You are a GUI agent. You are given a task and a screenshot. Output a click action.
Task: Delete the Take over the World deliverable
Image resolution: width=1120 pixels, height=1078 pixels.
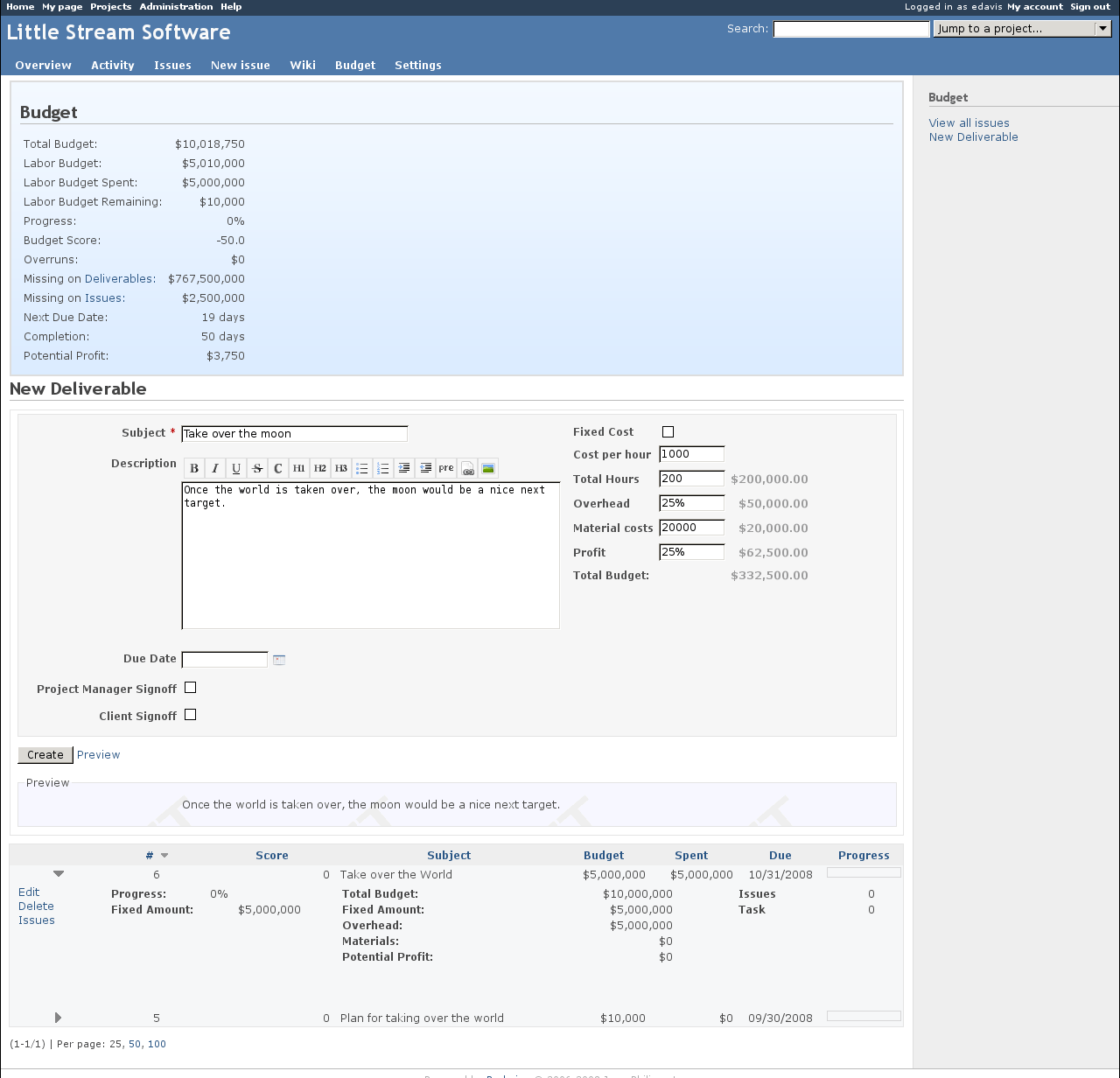click(36, 906)
